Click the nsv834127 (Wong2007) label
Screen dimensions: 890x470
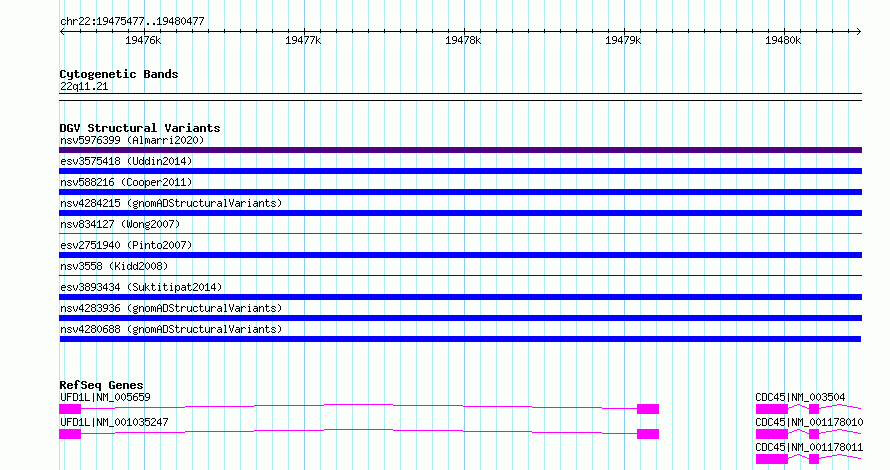(x=120, y=224)
